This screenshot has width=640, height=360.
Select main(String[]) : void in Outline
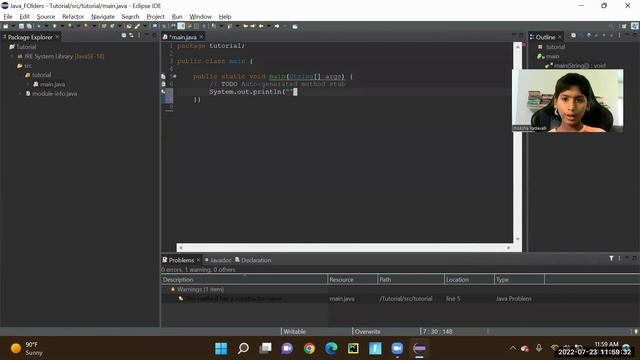(x=580, y=65)
